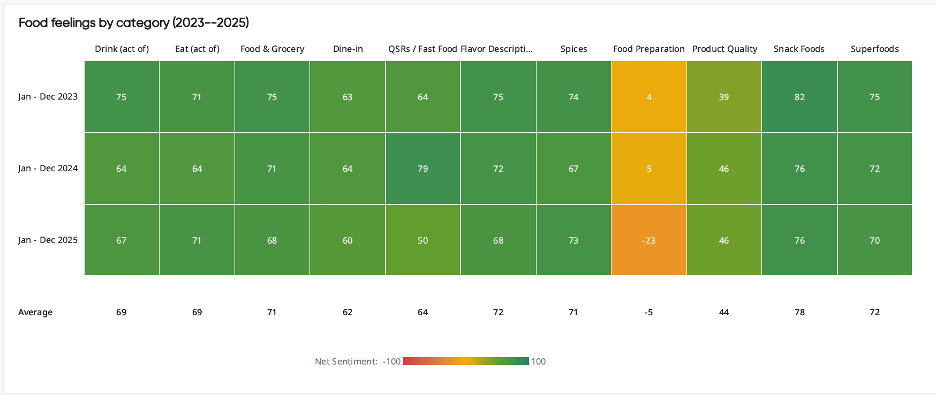Click the Jan - Dec 2024 row label
This screenshot has height=396, width=936.
click(x=48, y=168)
